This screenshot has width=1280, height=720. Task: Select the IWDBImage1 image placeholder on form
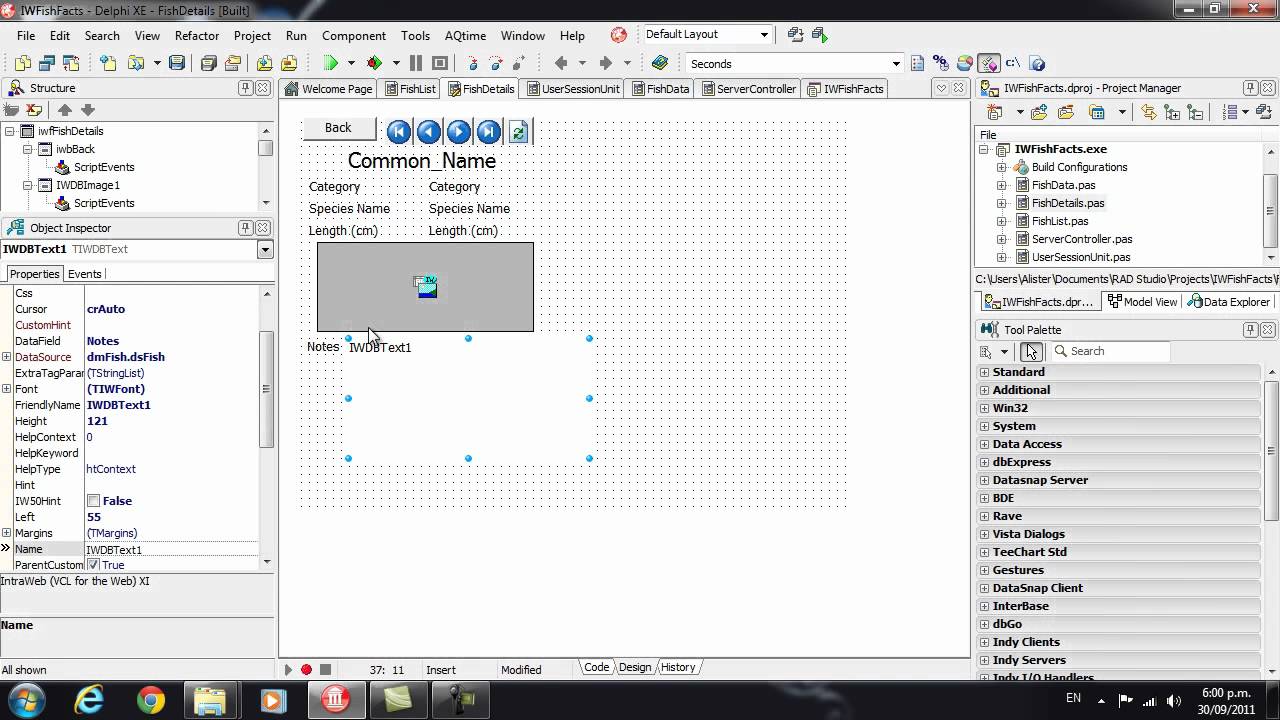tap(426, 287)
